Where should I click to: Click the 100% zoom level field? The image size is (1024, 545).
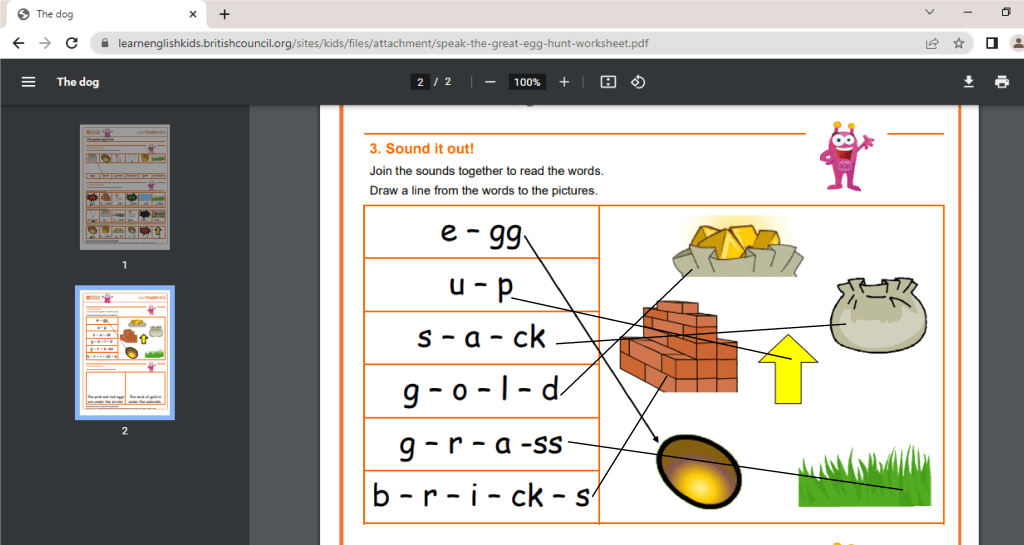point(527,82)
